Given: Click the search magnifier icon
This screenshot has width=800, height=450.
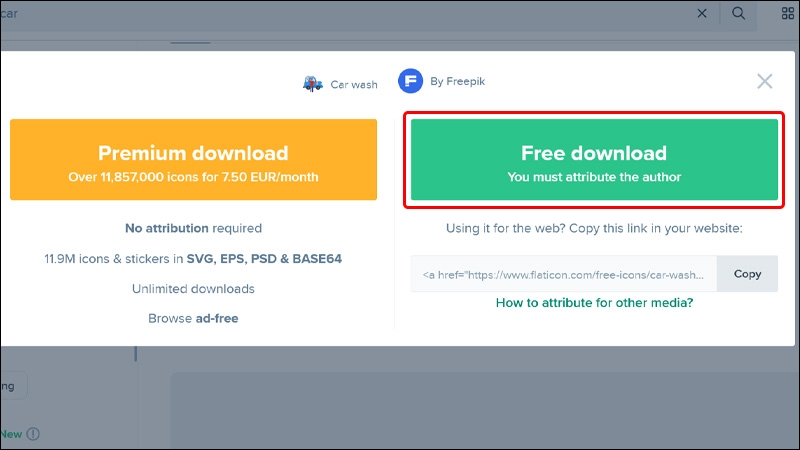Looking at the screenshot, I should click(x=738, y=13).
